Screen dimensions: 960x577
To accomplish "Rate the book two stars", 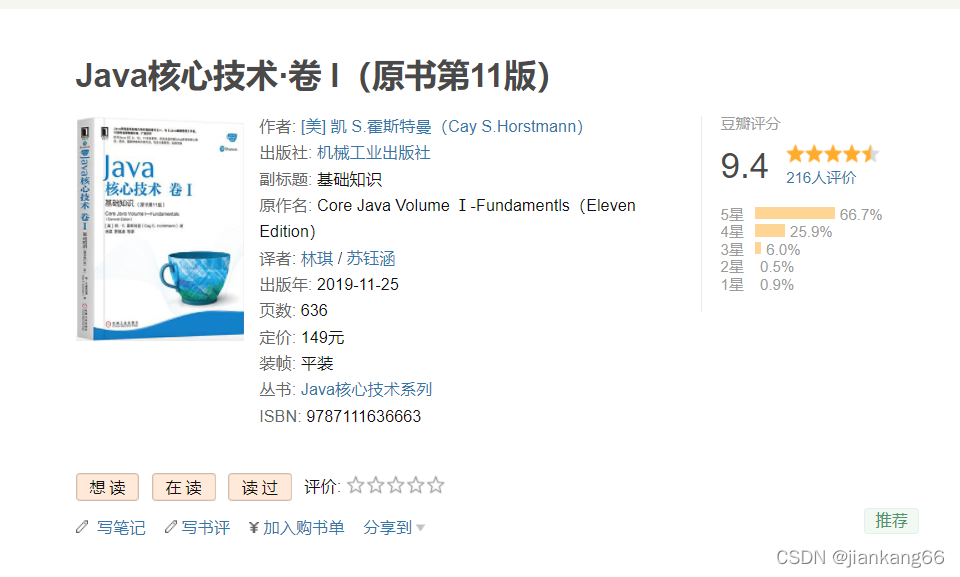I will (376, 486).
